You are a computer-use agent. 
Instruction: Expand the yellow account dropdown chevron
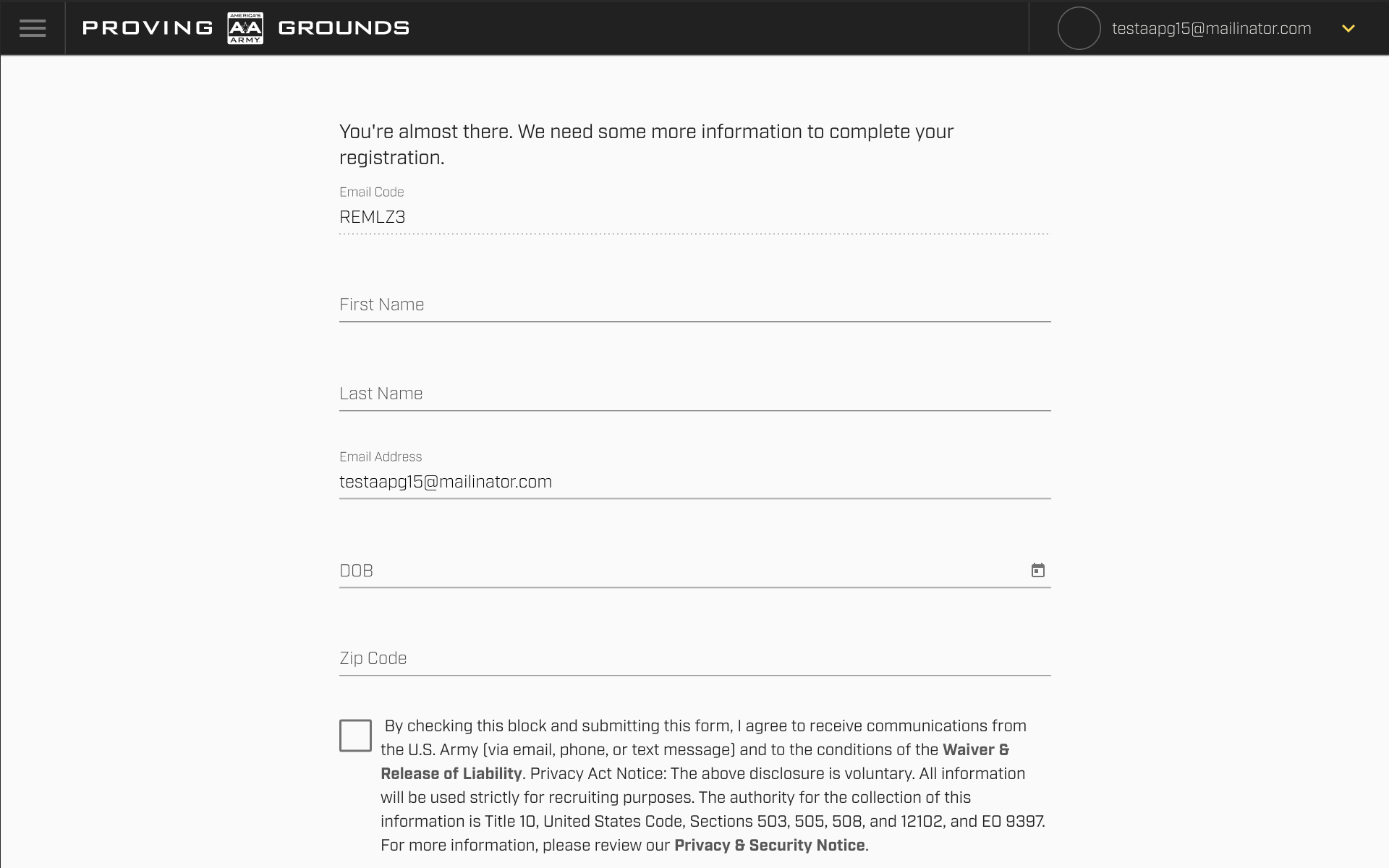click(x=1348, y=28)
